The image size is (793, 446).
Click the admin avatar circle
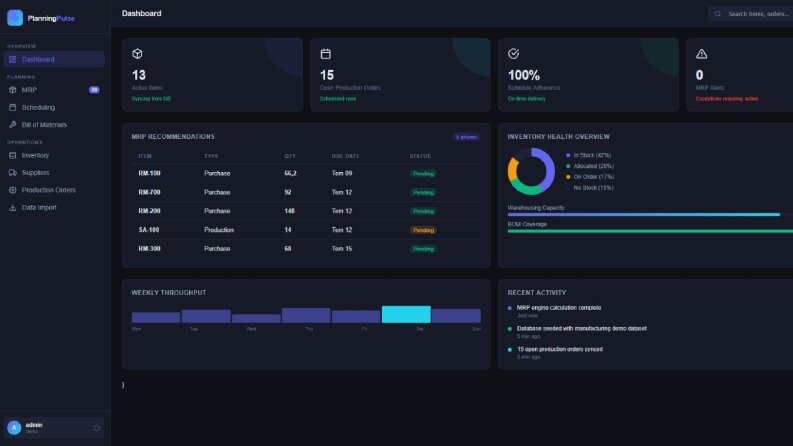pyautogui.click(x=14, y=428)
